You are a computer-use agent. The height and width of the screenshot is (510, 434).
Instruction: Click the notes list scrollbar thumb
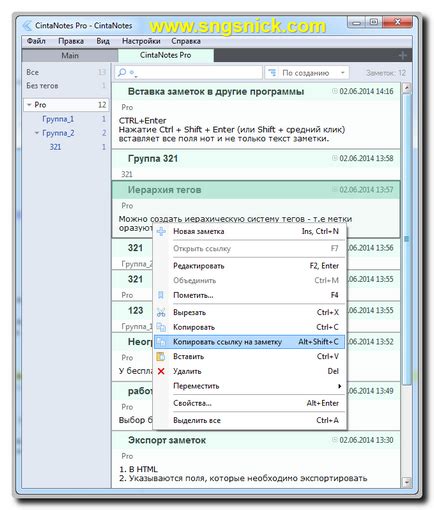406,239
